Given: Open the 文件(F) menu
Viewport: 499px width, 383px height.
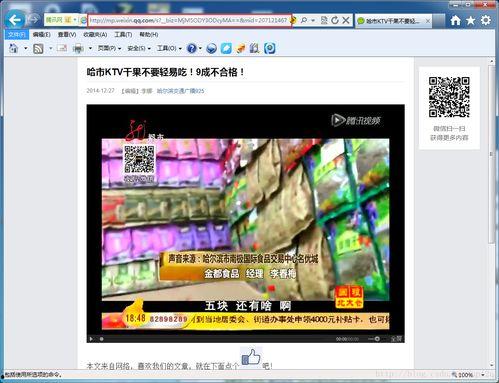Looking at the screenshot, I should pyautogui.click(x=17, y=34).
